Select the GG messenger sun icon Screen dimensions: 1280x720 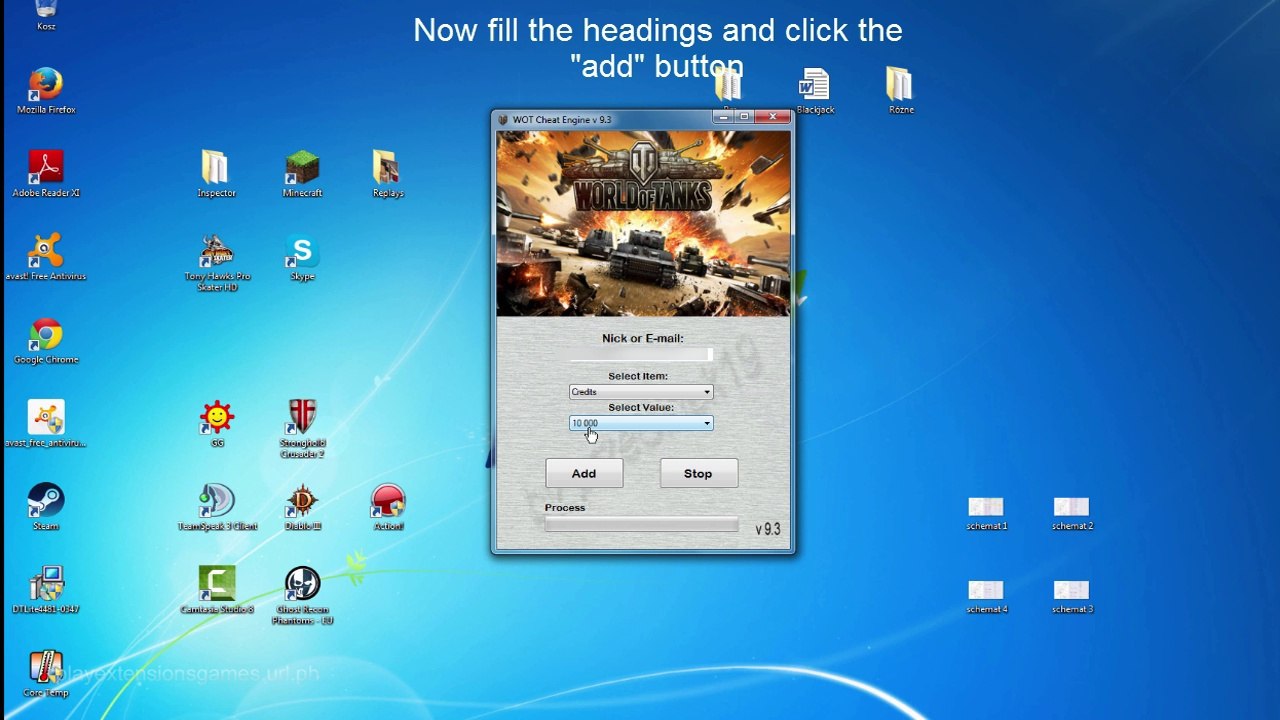(217, 423)
